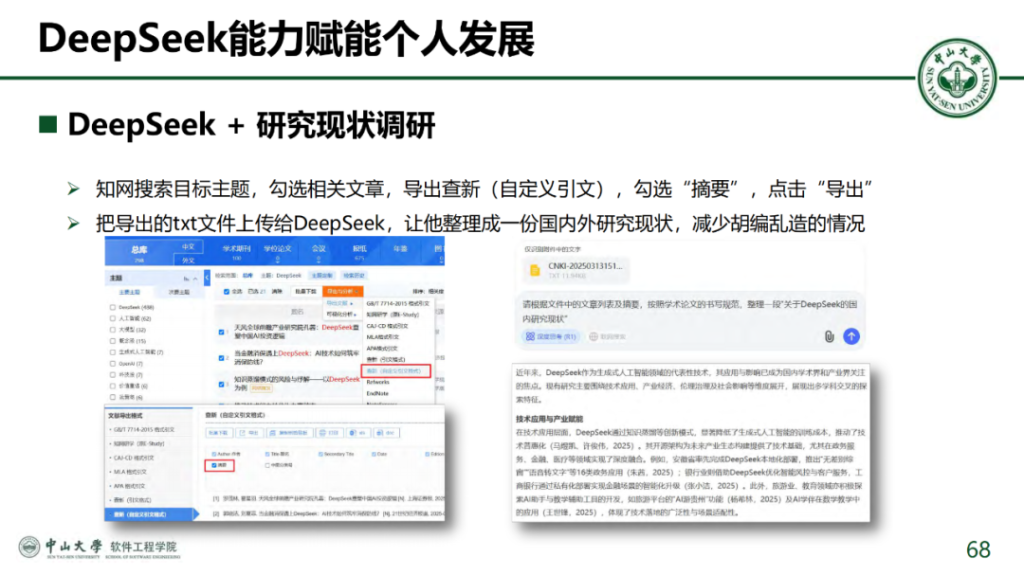Image resolution: width=1024 pixels, height=576 pixels.
Task: Switch to the 会议 tab
Action: [318, 251]
